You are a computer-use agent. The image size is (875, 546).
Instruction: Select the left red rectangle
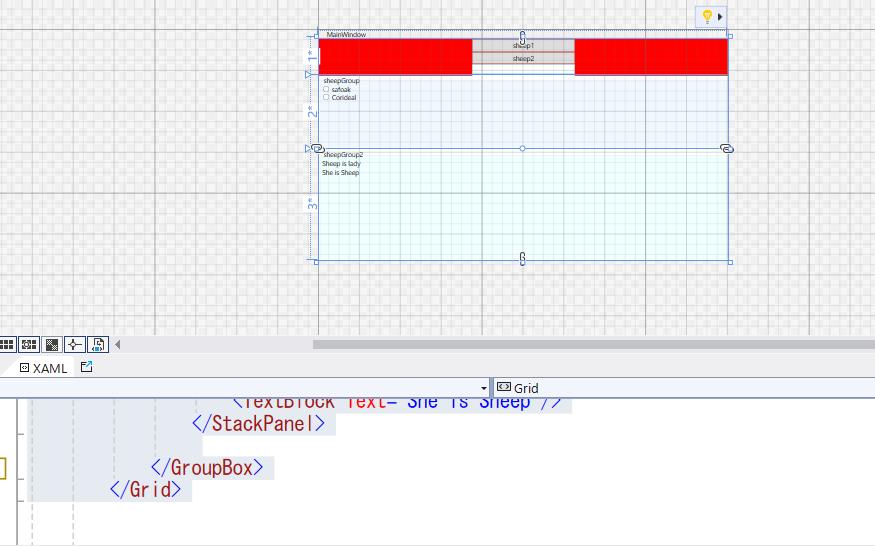(395, 56)
